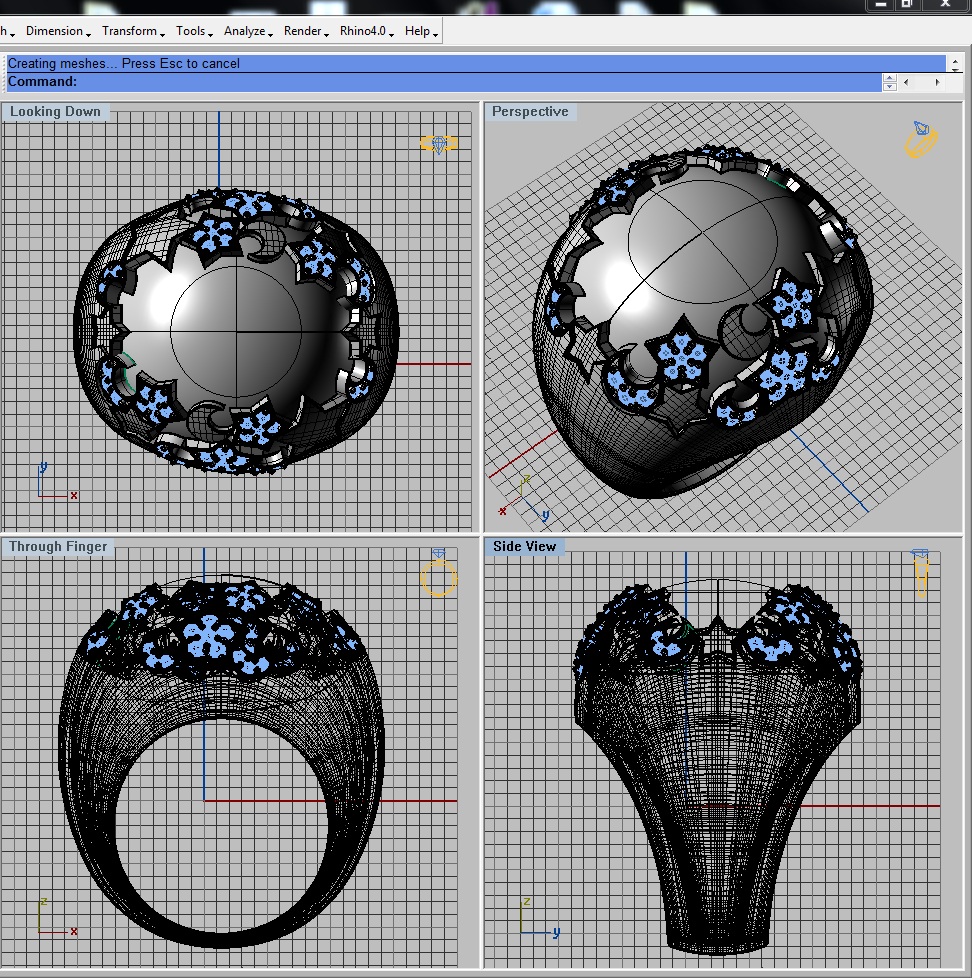Open the Rhino4.0 menu
Image resolution: width=972 pixels, height=978 pixels.
tap(366, 31)
